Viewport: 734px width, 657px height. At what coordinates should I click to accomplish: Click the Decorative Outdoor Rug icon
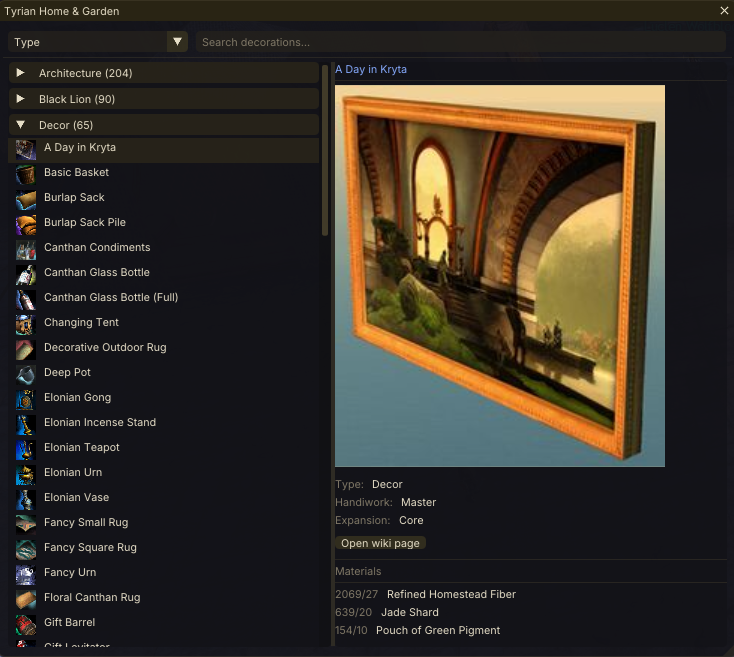pyautogui.click(x=26, y=350)
